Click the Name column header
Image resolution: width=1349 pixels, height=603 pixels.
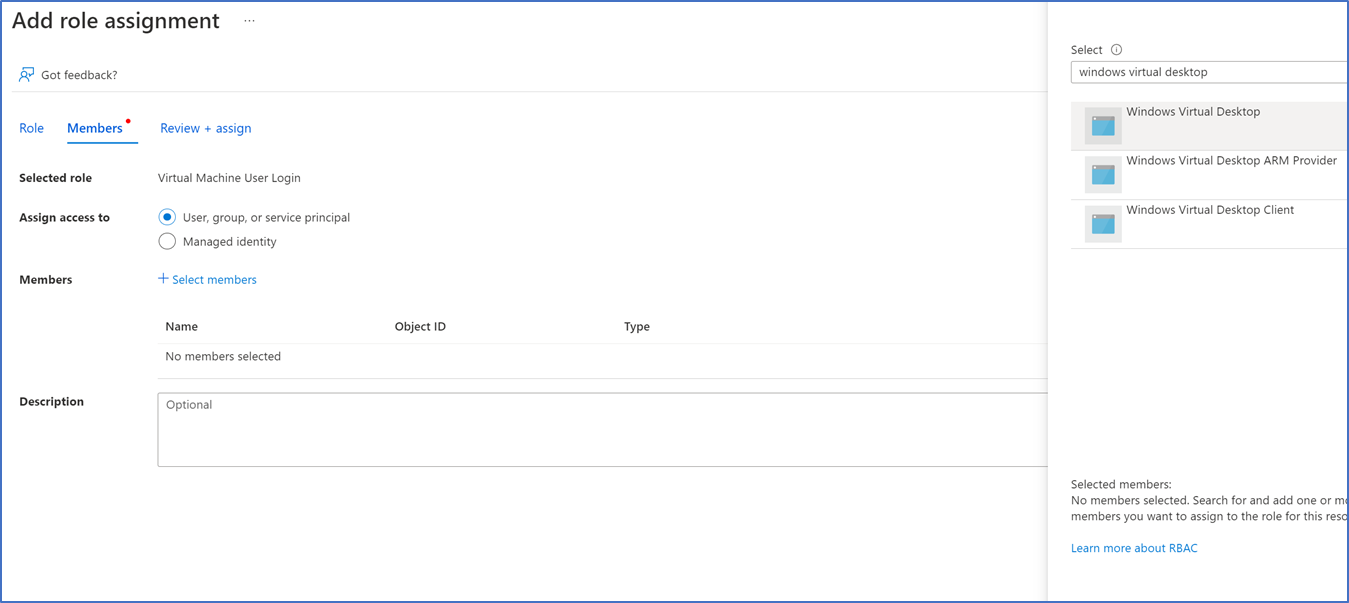(x=182, y=327)
